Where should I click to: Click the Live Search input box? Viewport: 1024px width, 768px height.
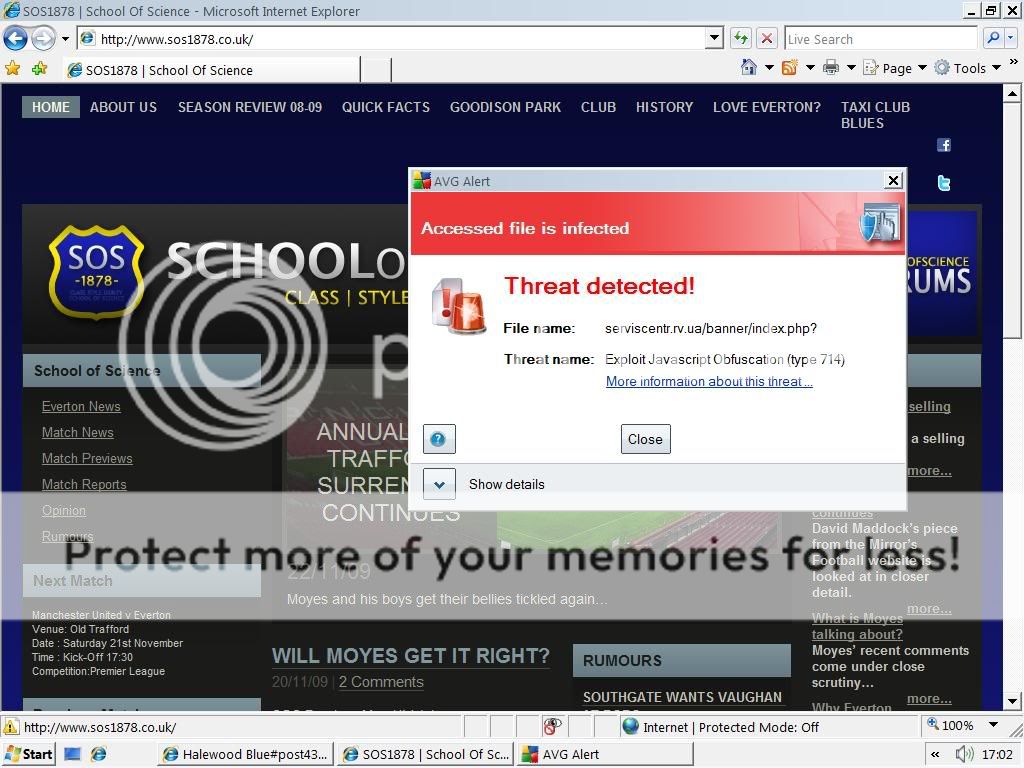point(881,39)
